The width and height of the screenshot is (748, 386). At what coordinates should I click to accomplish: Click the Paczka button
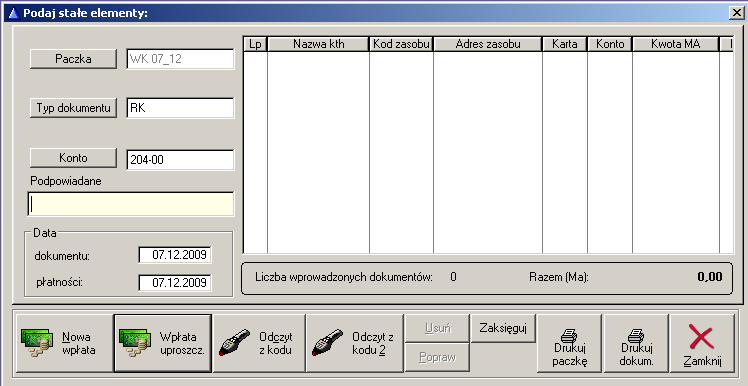(x=73, y=59)
